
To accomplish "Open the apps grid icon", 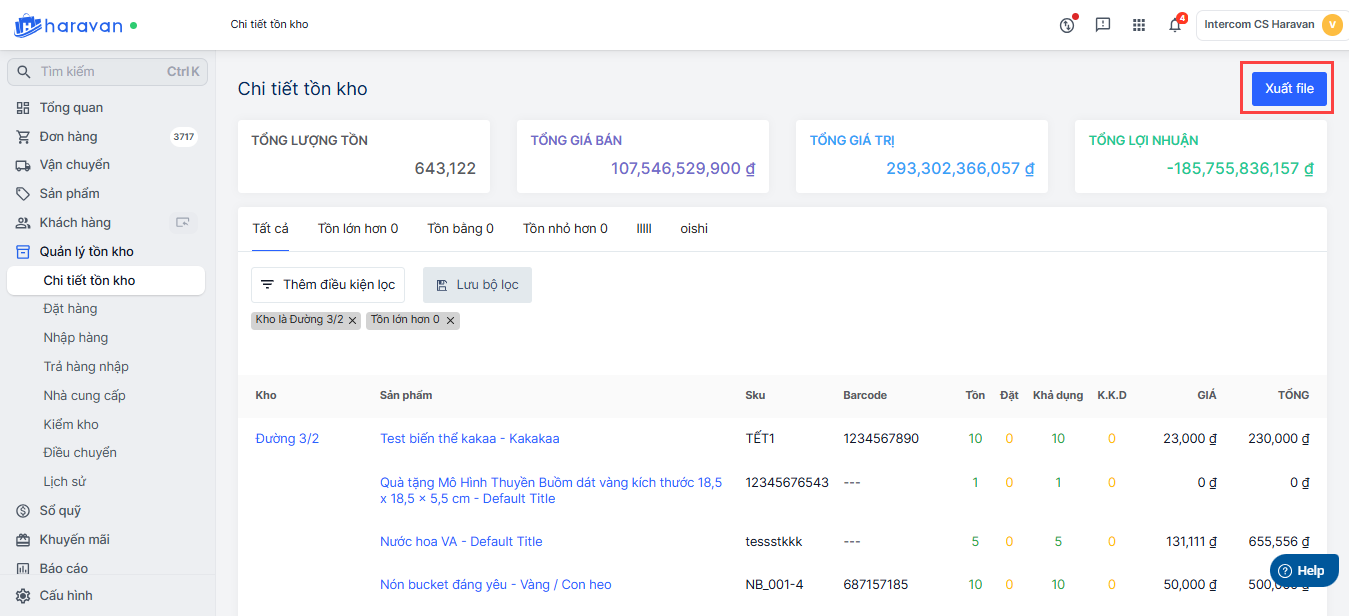I will [x=1139, y=25].
